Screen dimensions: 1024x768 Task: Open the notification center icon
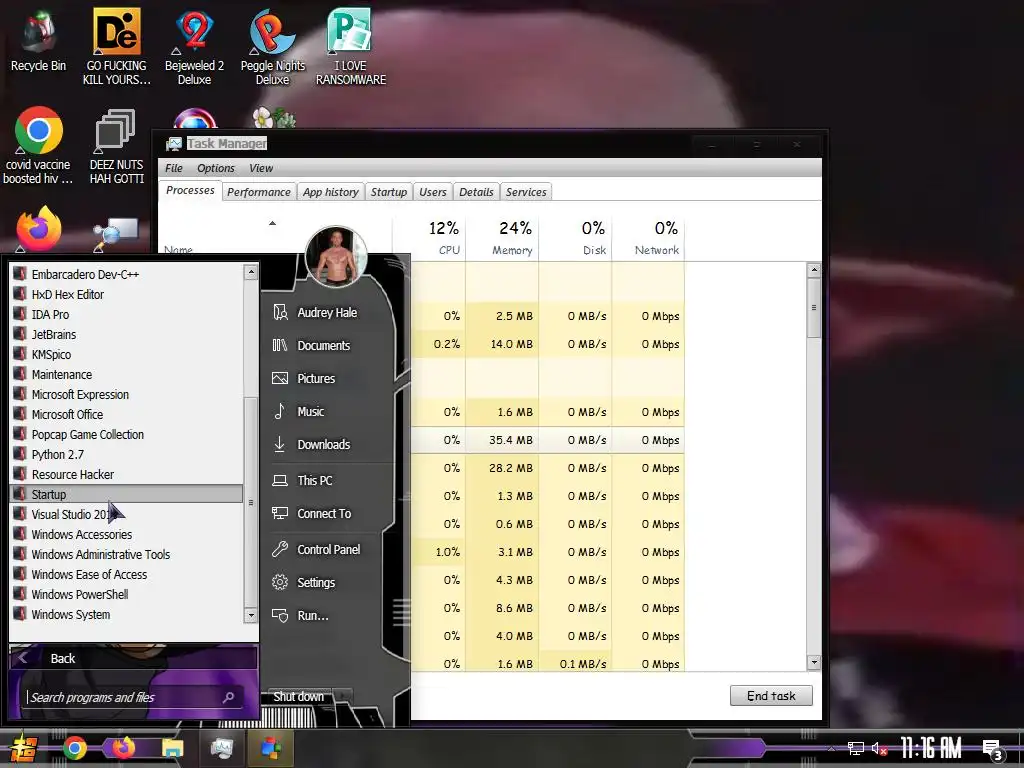coord(992,749)
